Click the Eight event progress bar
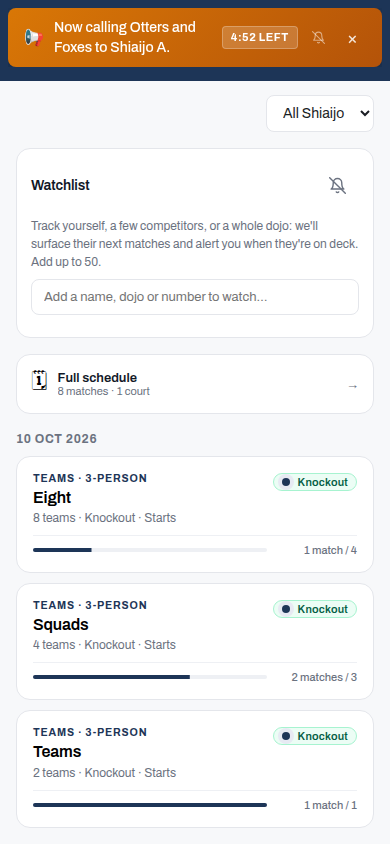This screenshot has width=390, height=844. 150,550
